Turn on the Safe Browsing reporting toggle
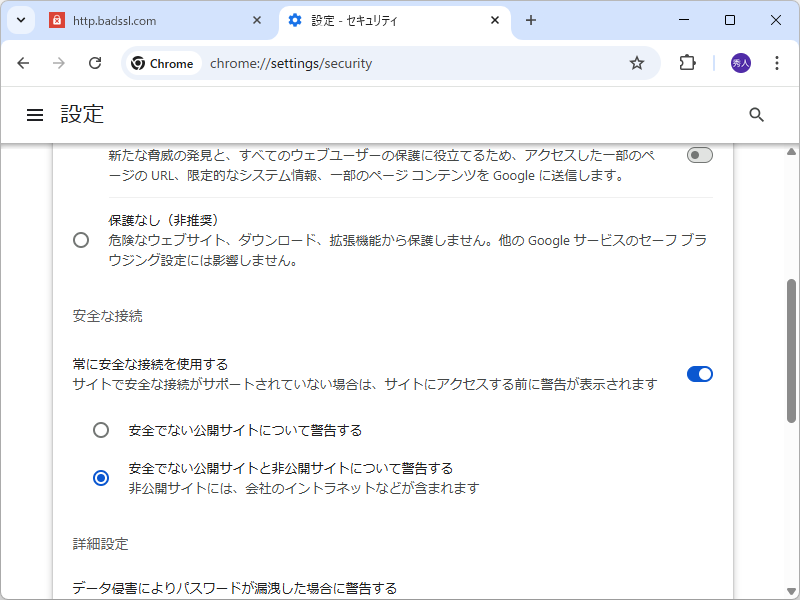The image size is (800, 600). (x=699, y=154)
